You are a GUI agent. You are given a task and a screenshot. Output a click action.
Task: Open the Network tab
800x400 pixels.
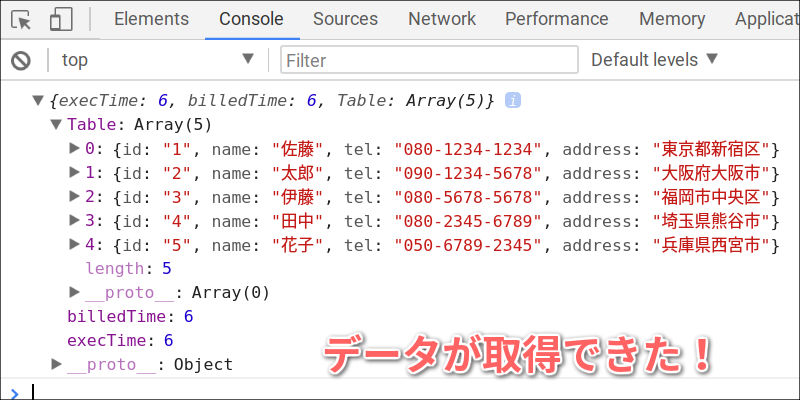442,19
